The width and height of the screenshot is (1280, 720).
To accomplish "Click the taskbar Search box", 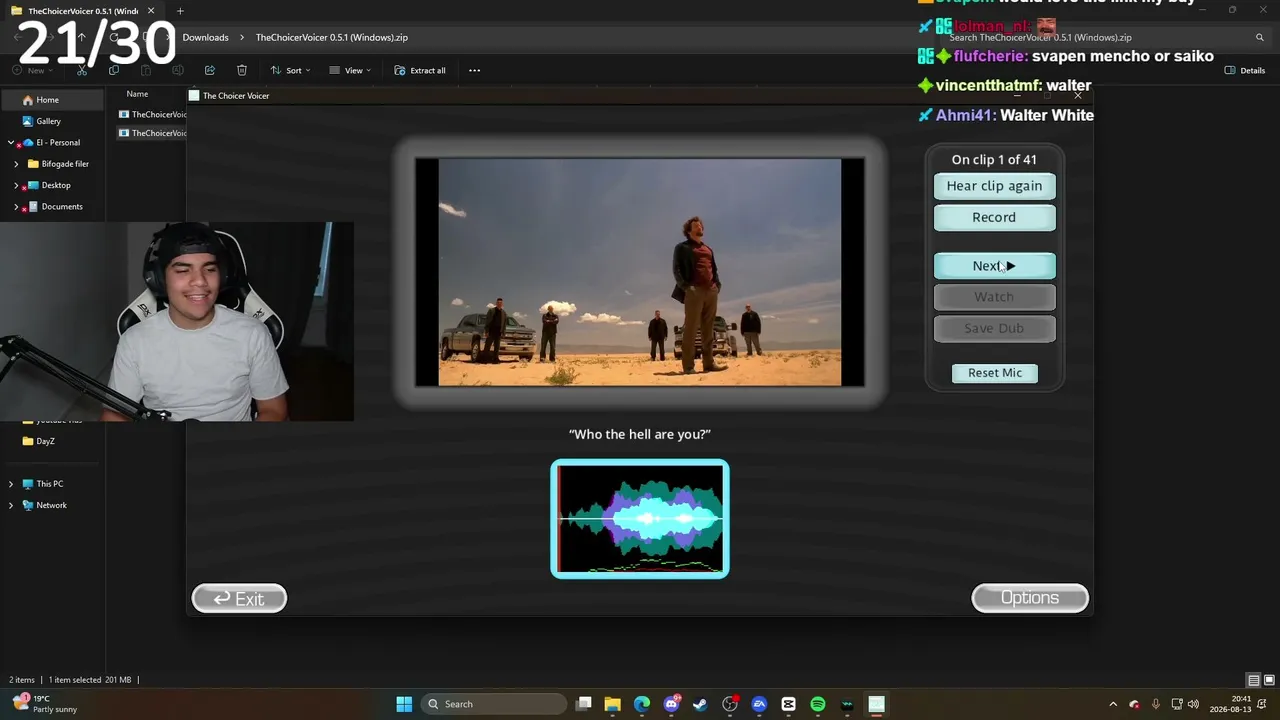I will [494, 704].
